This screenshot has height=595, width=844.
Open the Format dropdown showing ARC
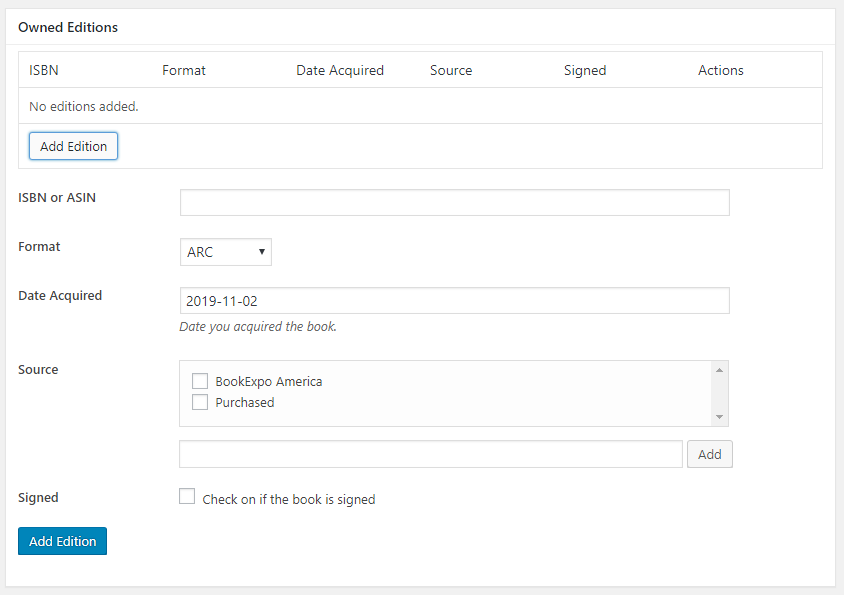226,252
